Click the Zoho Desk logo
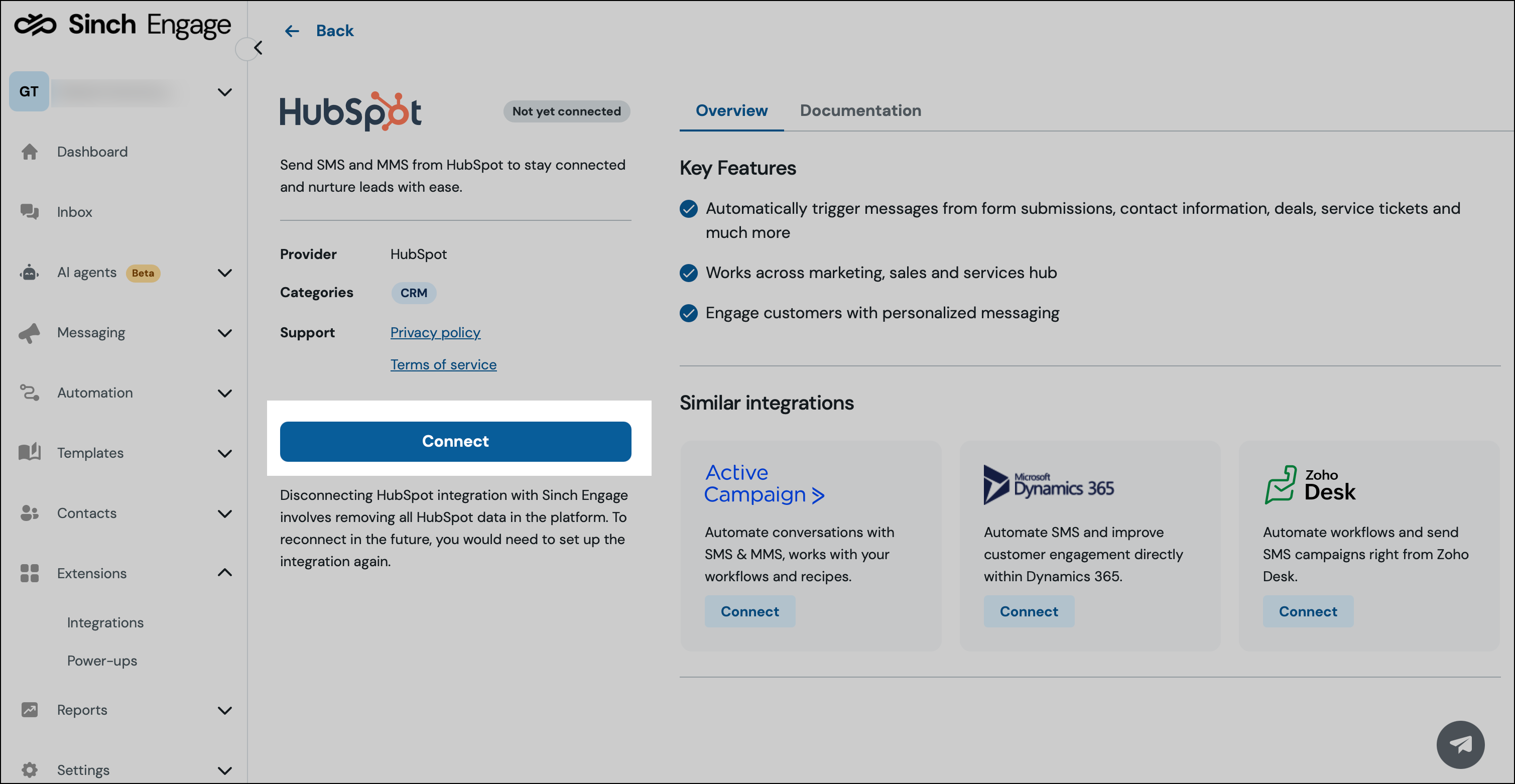1515x784 pixels. [1310, 485]
